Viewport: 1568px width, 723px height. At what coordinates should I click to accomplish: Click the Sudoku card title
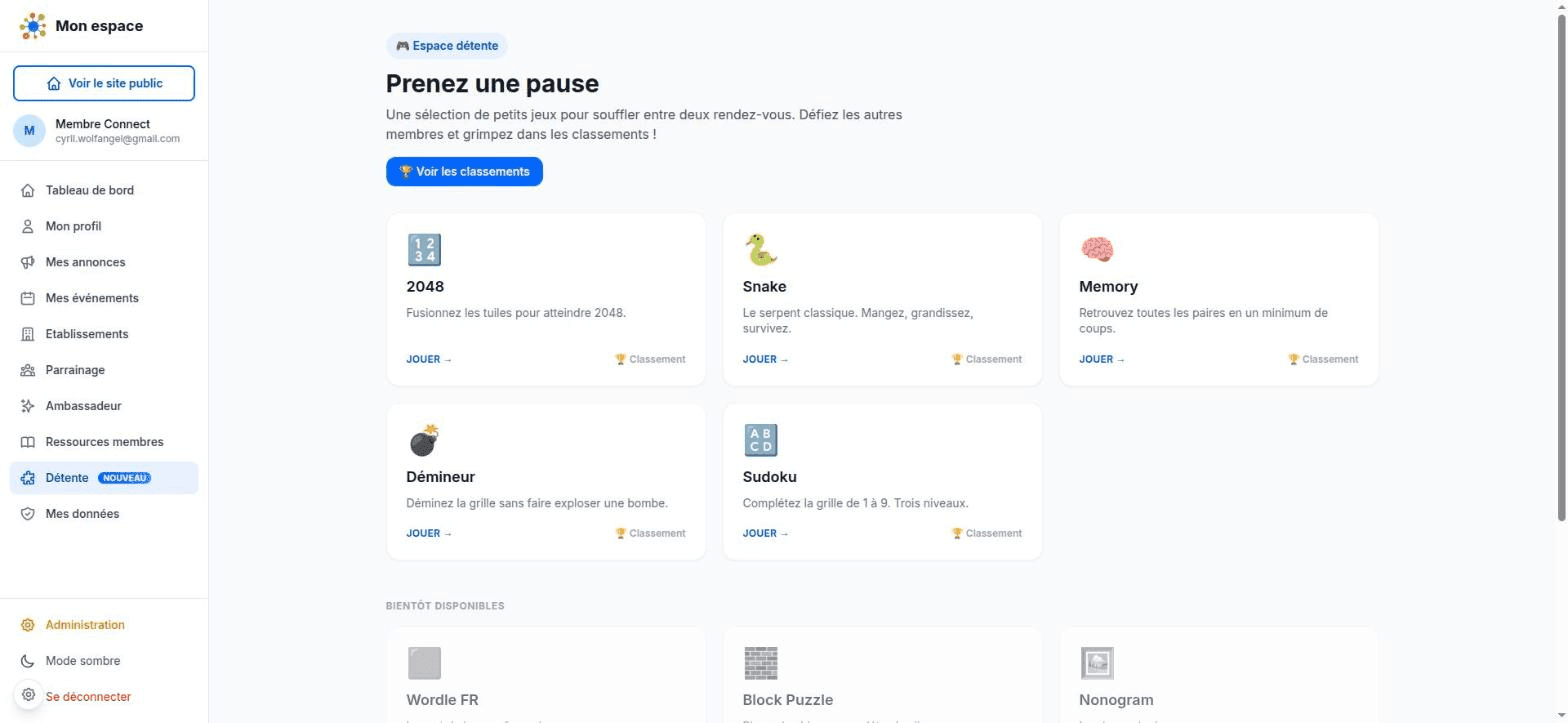click(x=770, y=477)
